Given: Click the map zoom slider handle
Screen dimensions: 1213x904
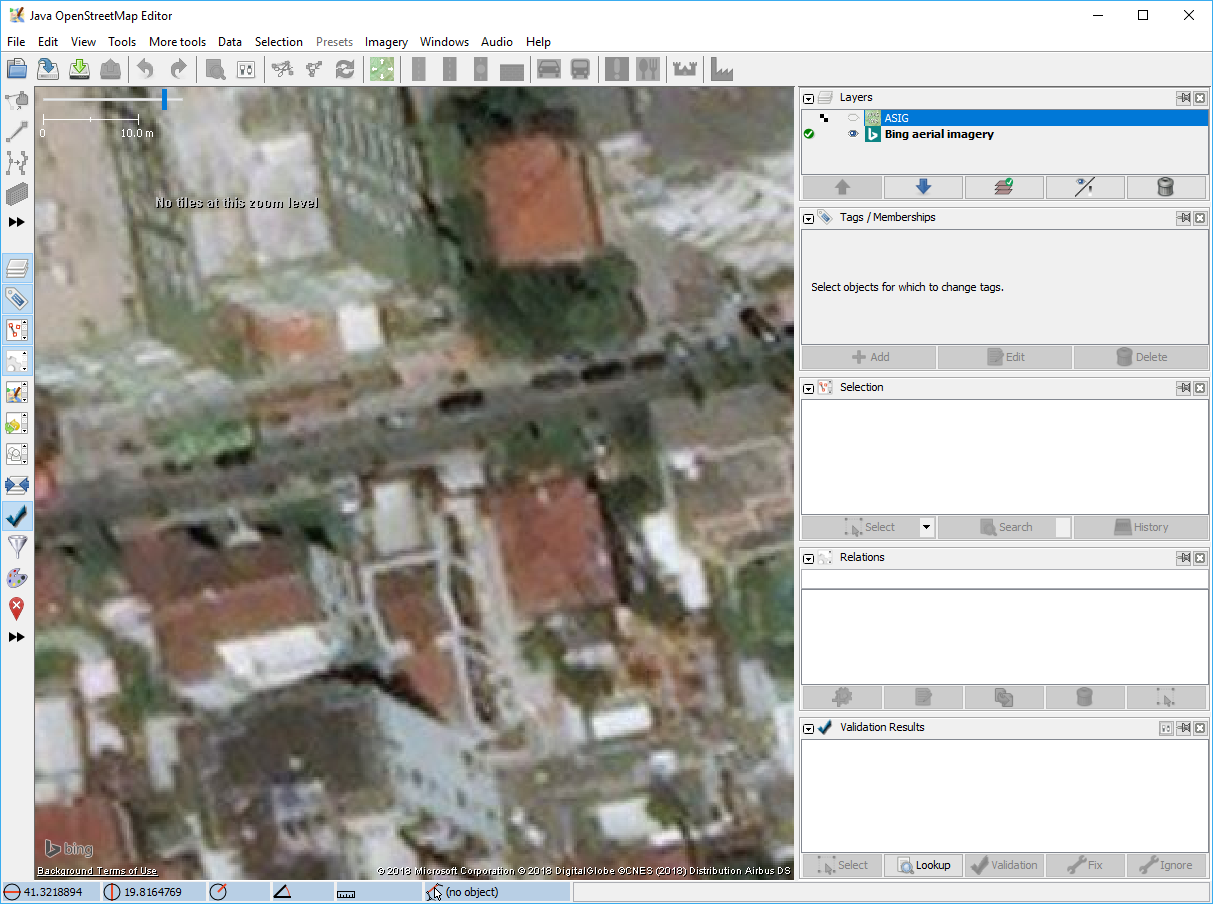Looking at the screenshot, I should (165, 99).
